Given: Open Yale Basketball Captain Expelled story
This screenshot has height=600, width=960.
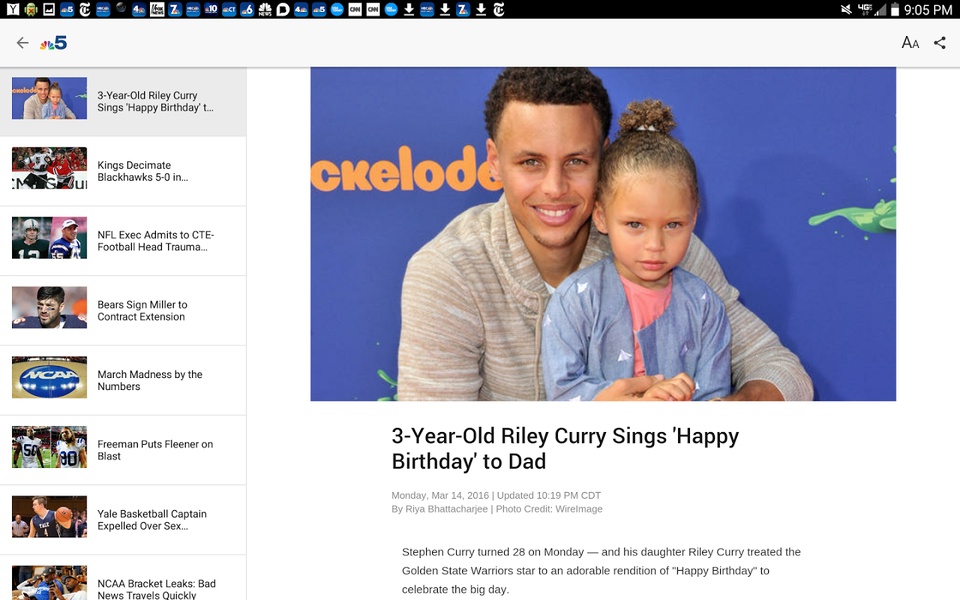Looking at the screenshot, I should (x=123, y=520).
